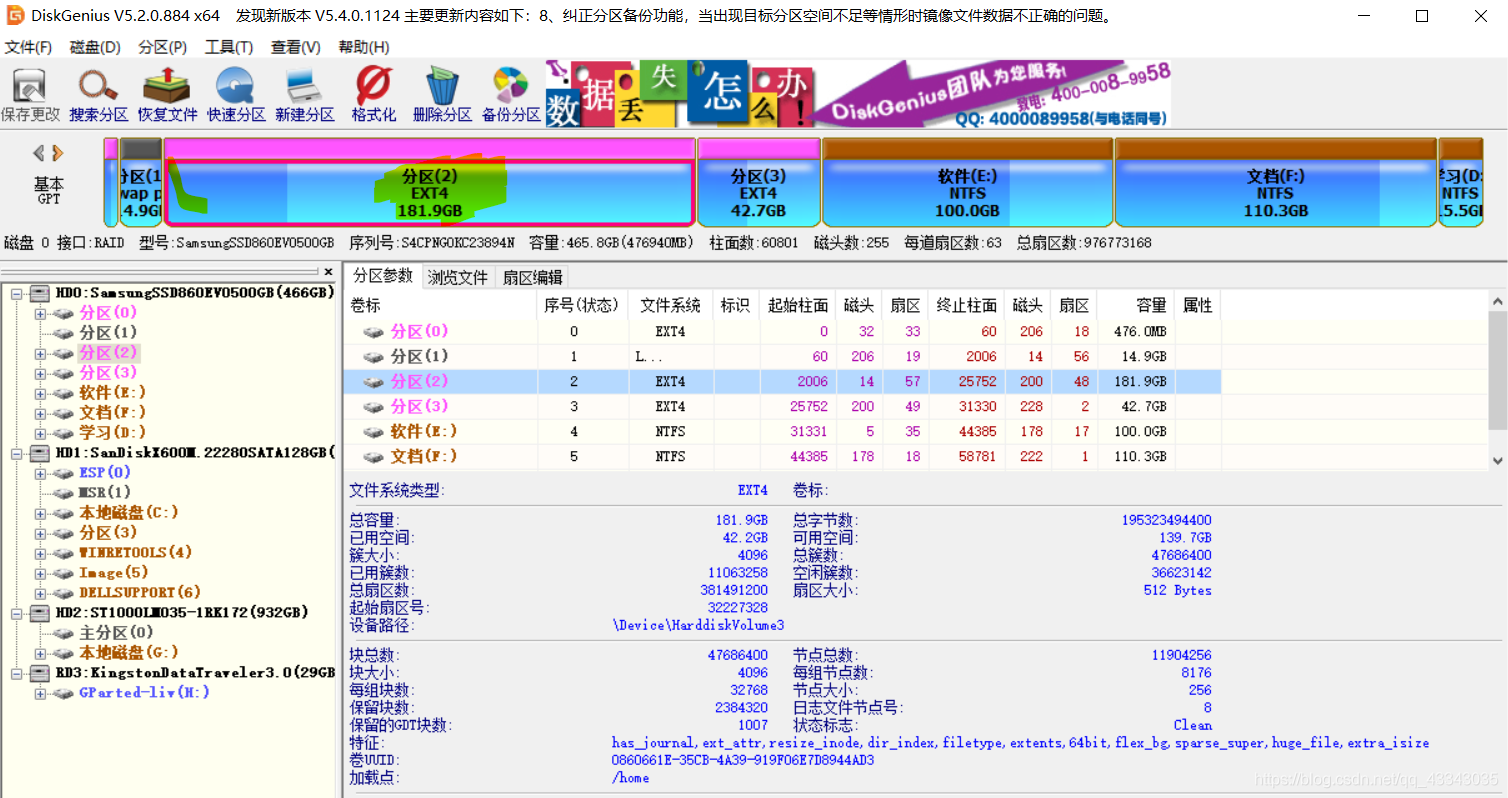Viewport: 1508px width, 798px height.
Task: Select the 分区(2) EXT4 181.9GB block in disk map
Action: (429, 183)
